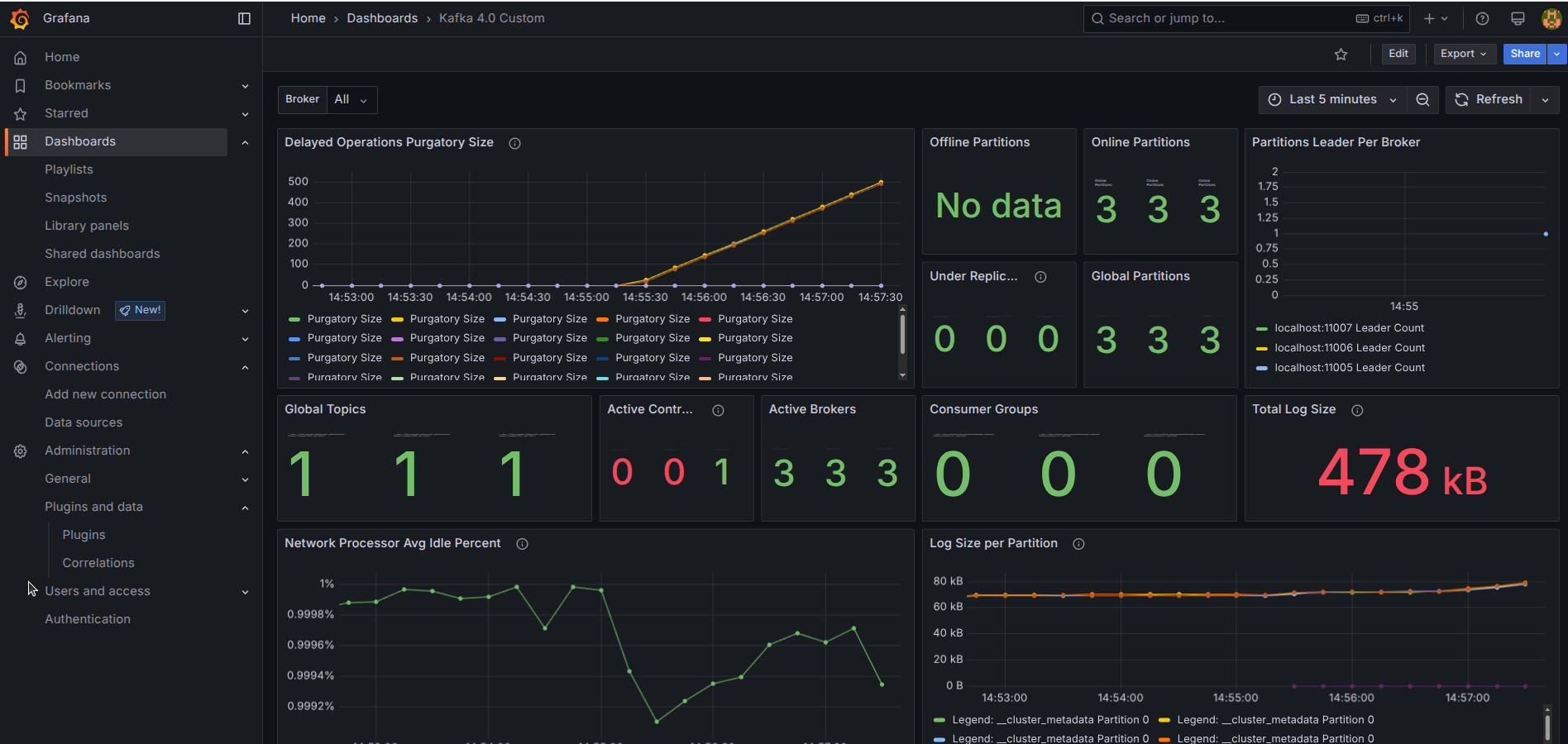This screenshot has width=1568, height=744.
Task: Click info icon on Log Size per Partition
Action: [x=1078, y=544]
